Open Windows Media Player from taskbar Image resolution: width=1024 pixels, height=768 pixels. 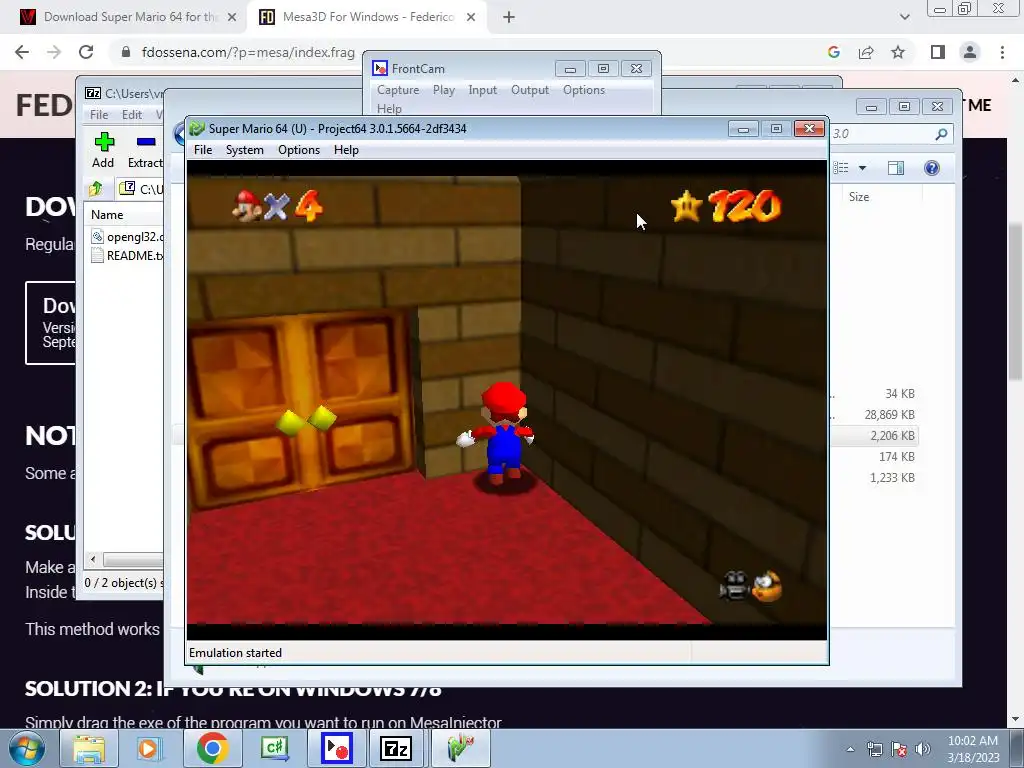150,748
